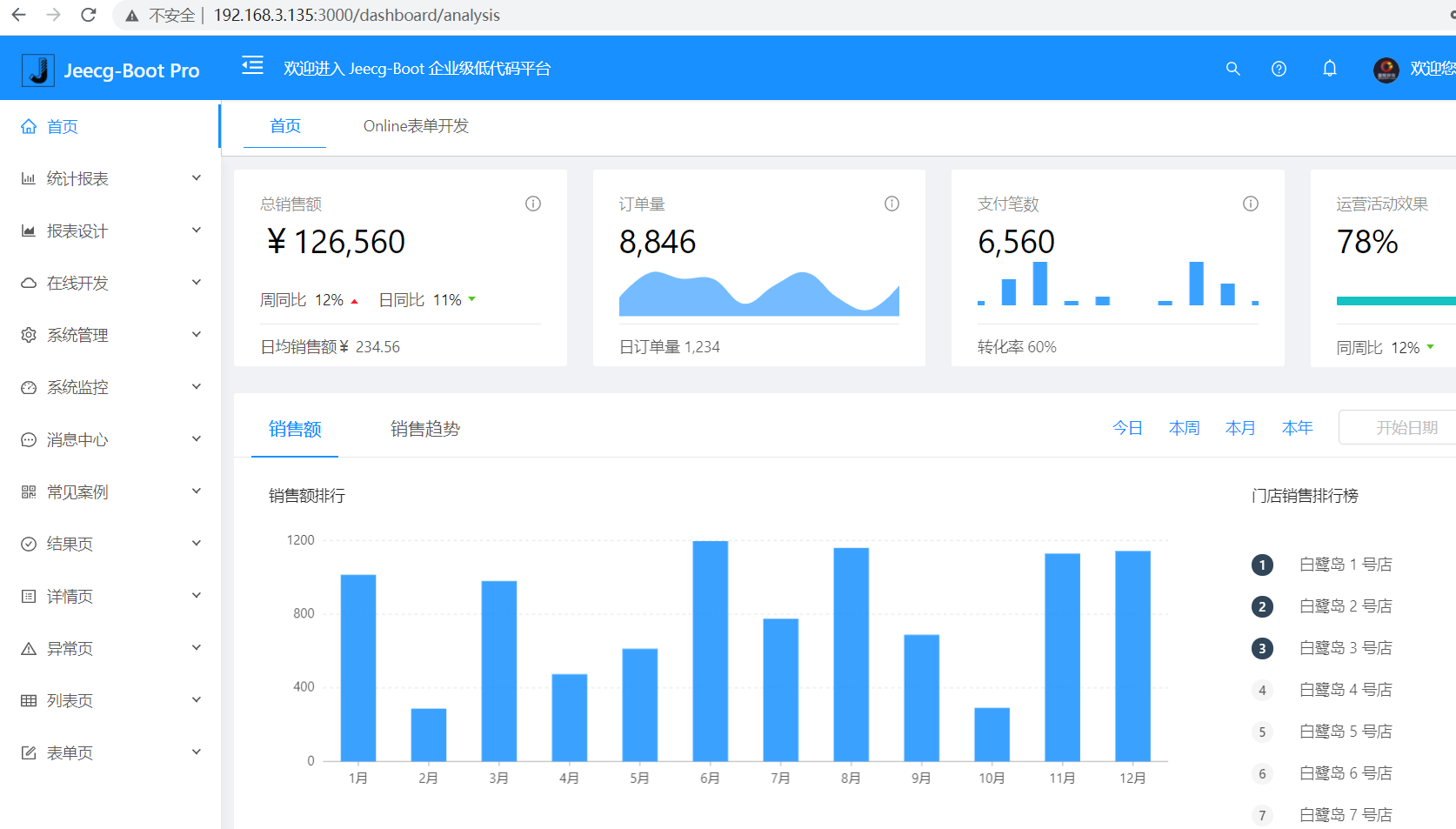The height and width of the screenshot is (829, 1456).
Task: Click info icon on 支付笔数 card
Action: click(1250, 204)
